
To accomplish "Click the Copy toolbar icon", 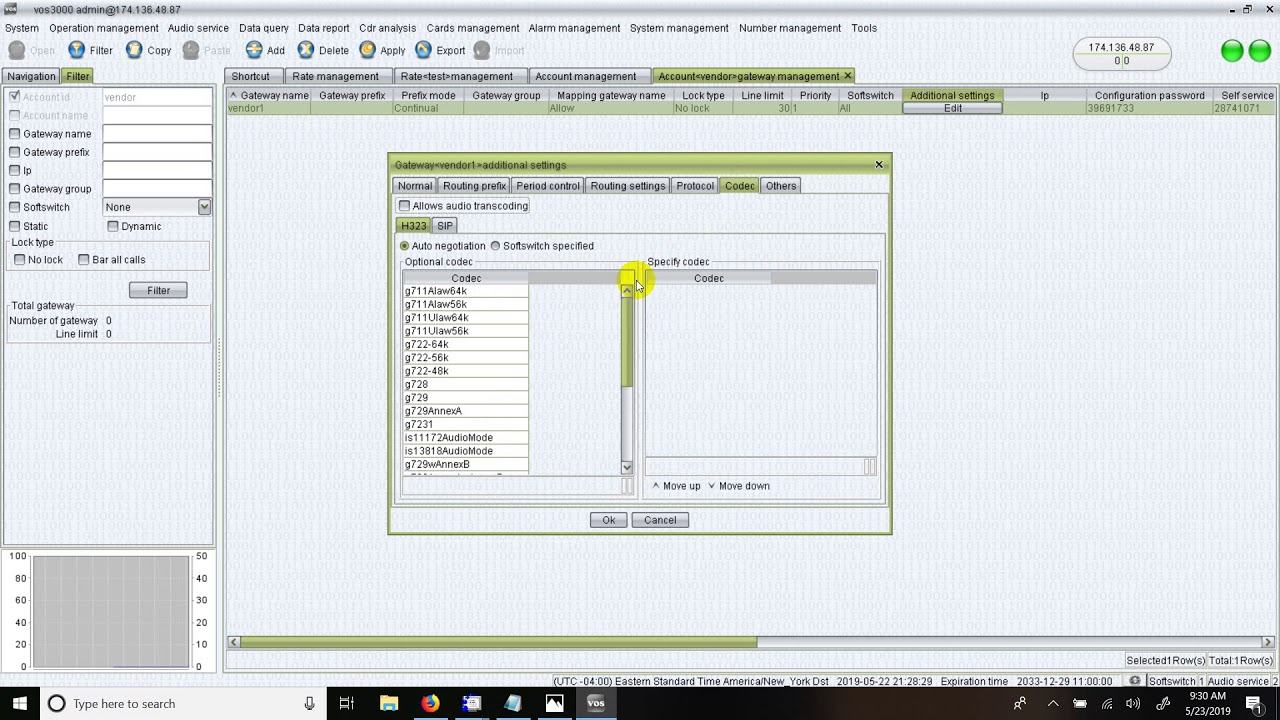I will (134, 50).
